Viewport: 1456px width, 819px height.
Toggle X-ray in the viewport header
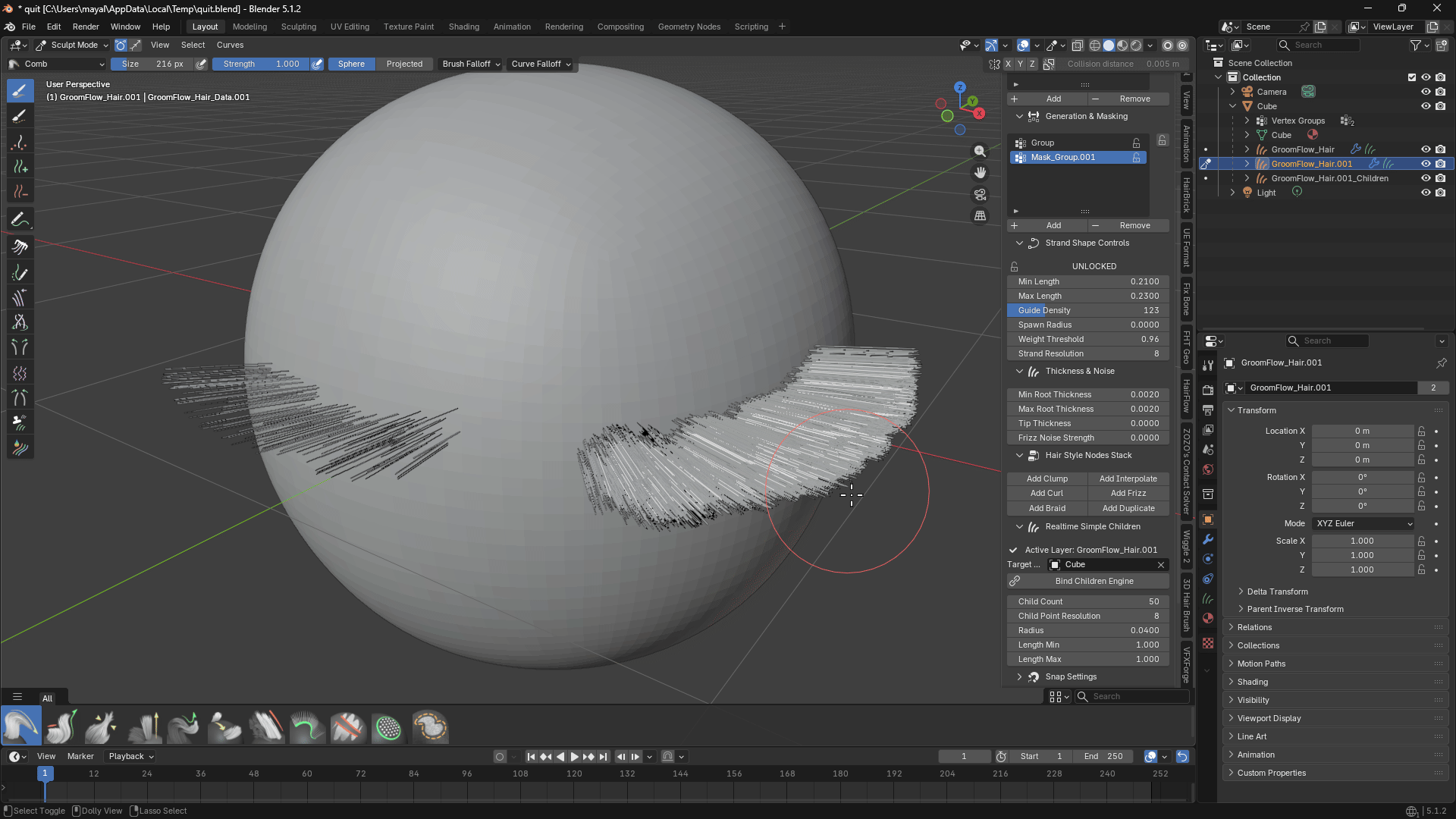point(1077,45)
